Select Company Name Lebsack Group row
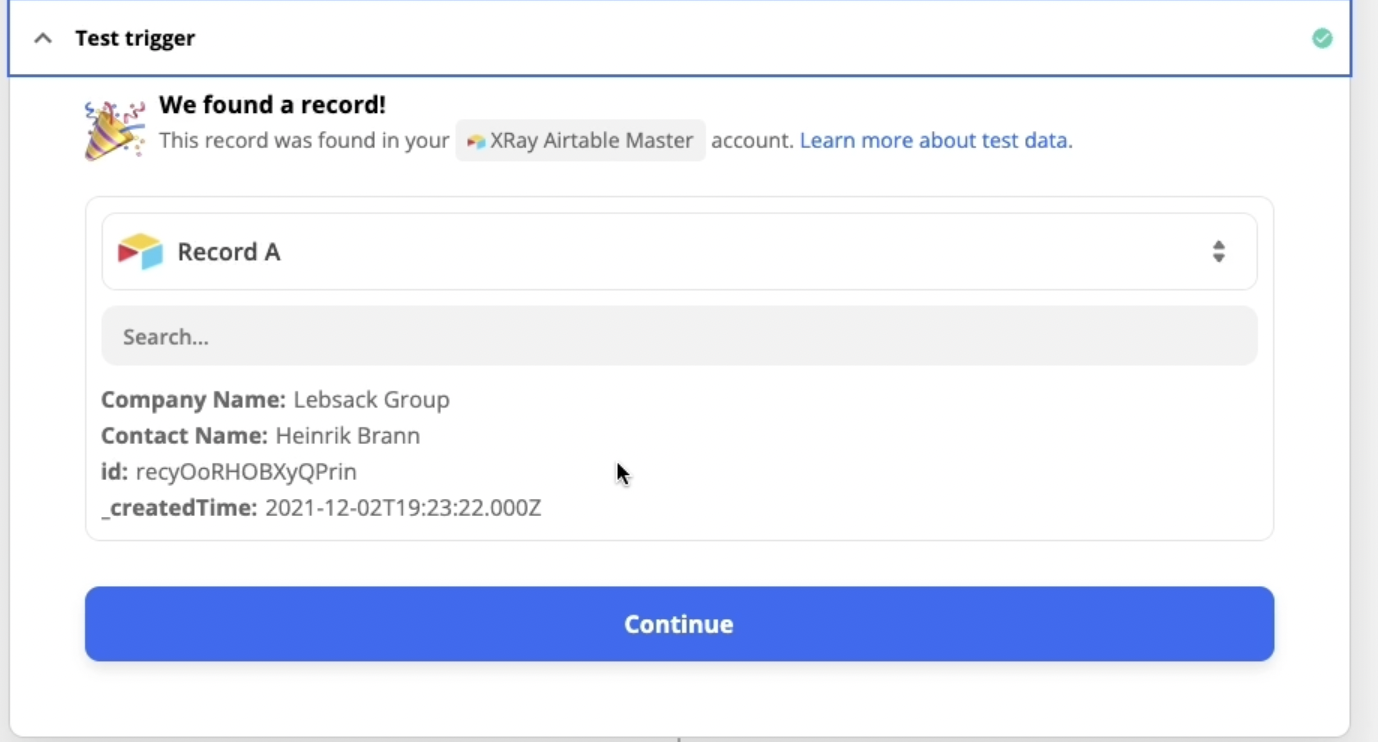The width and height of the screenshot is (1378, 742). 275,400
